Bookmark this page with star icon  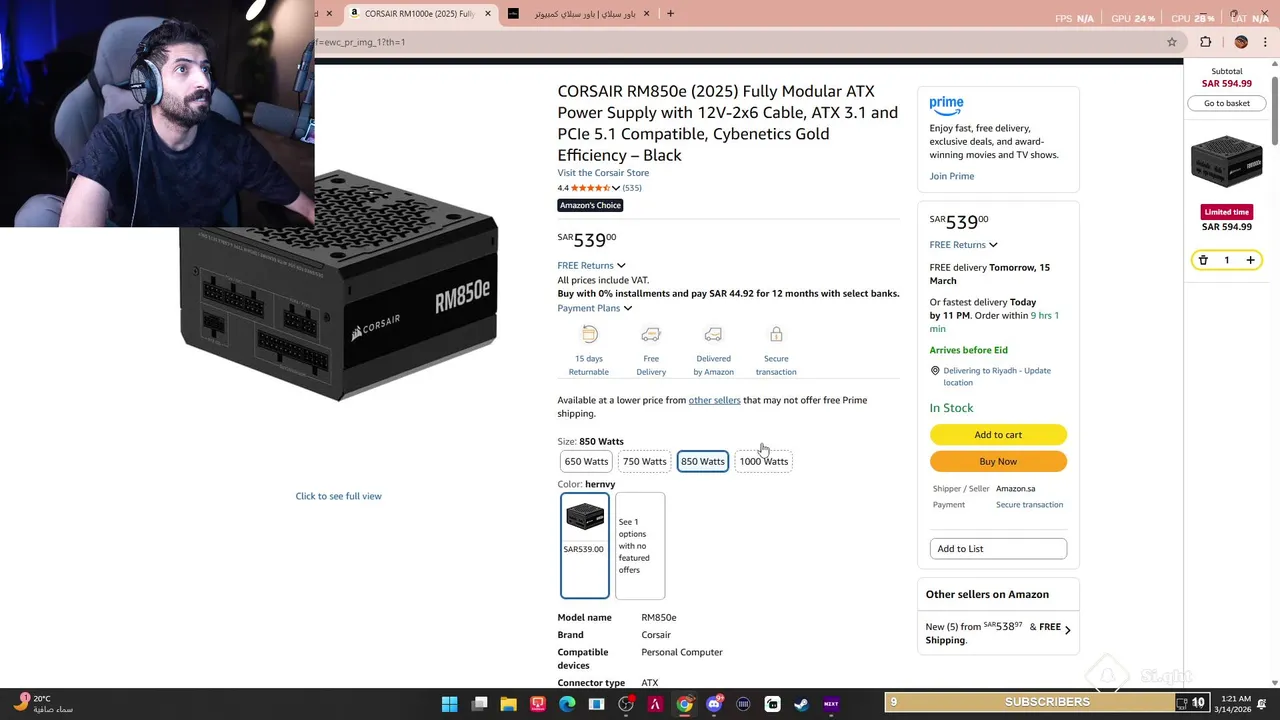coord(1172,42)
